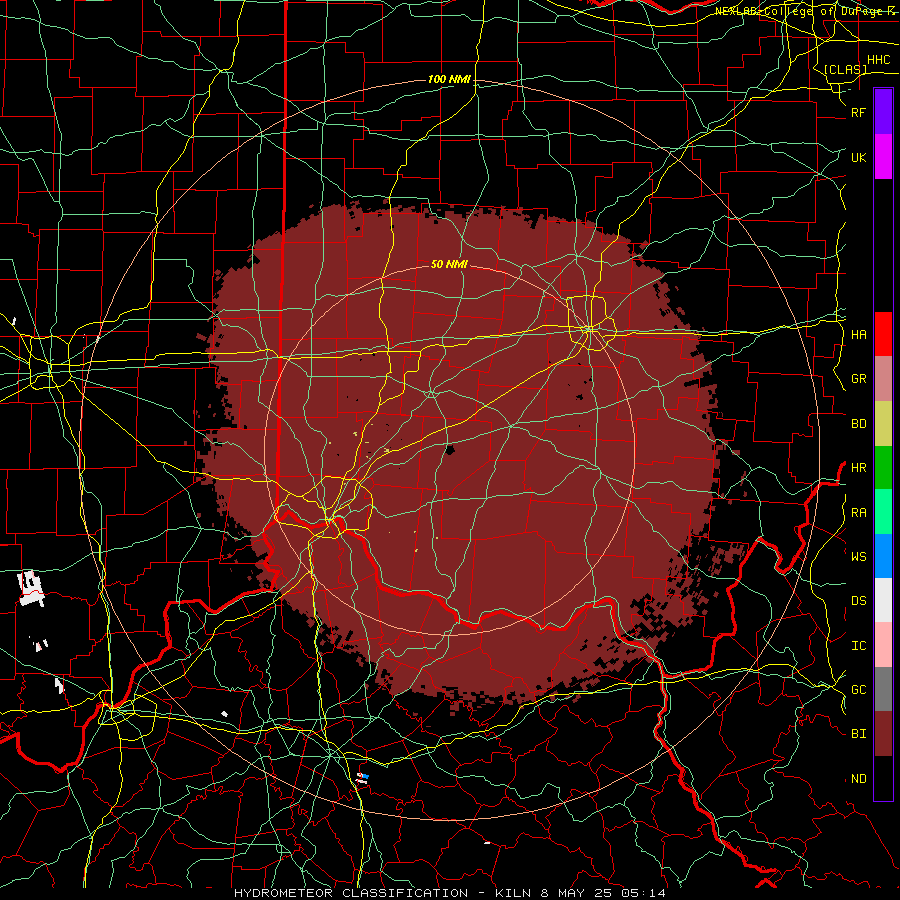Click the yellow BD legend swatch

(x=883, y=424)
